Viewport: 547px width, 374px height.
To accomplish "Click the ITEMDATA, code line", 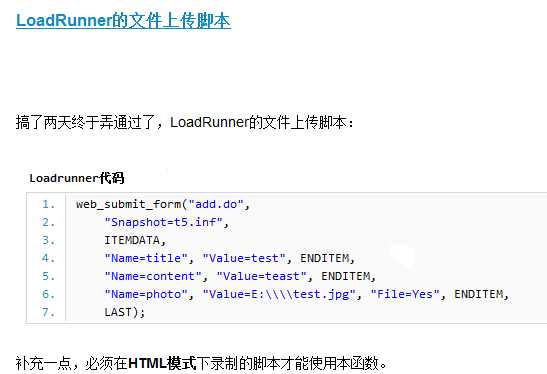I will pos(135,240).
